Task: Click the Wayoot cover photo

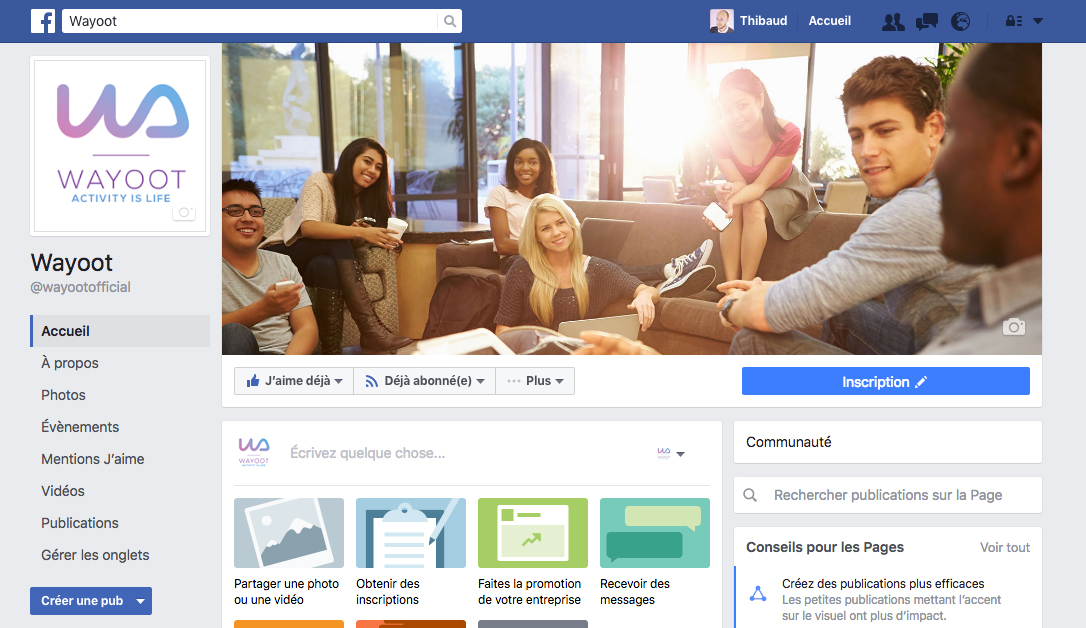Action: [632, 199]
